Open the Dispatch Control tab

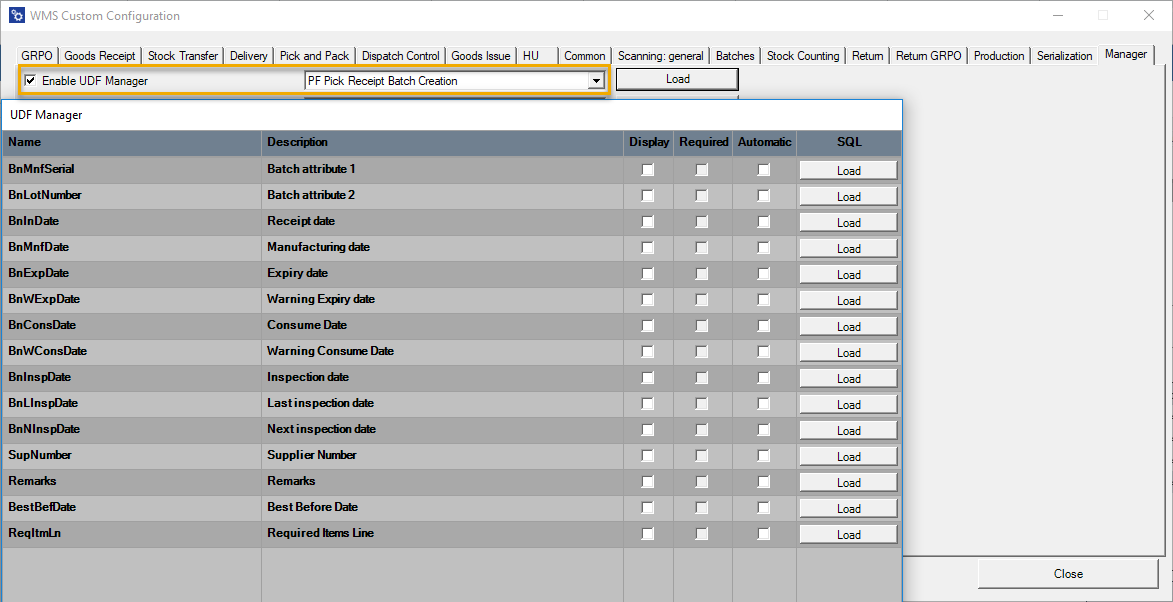tap(400, 56)
